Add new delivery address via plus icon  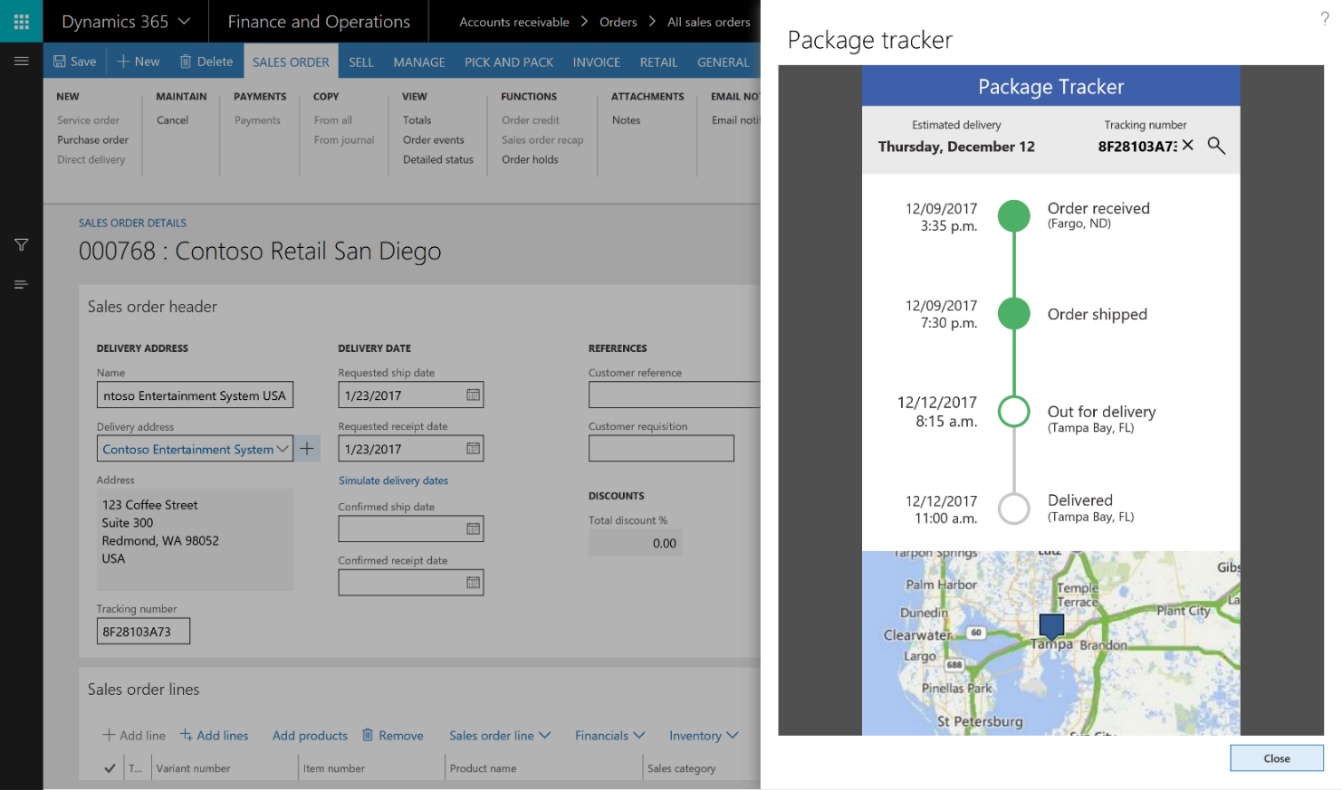[307, 448]
